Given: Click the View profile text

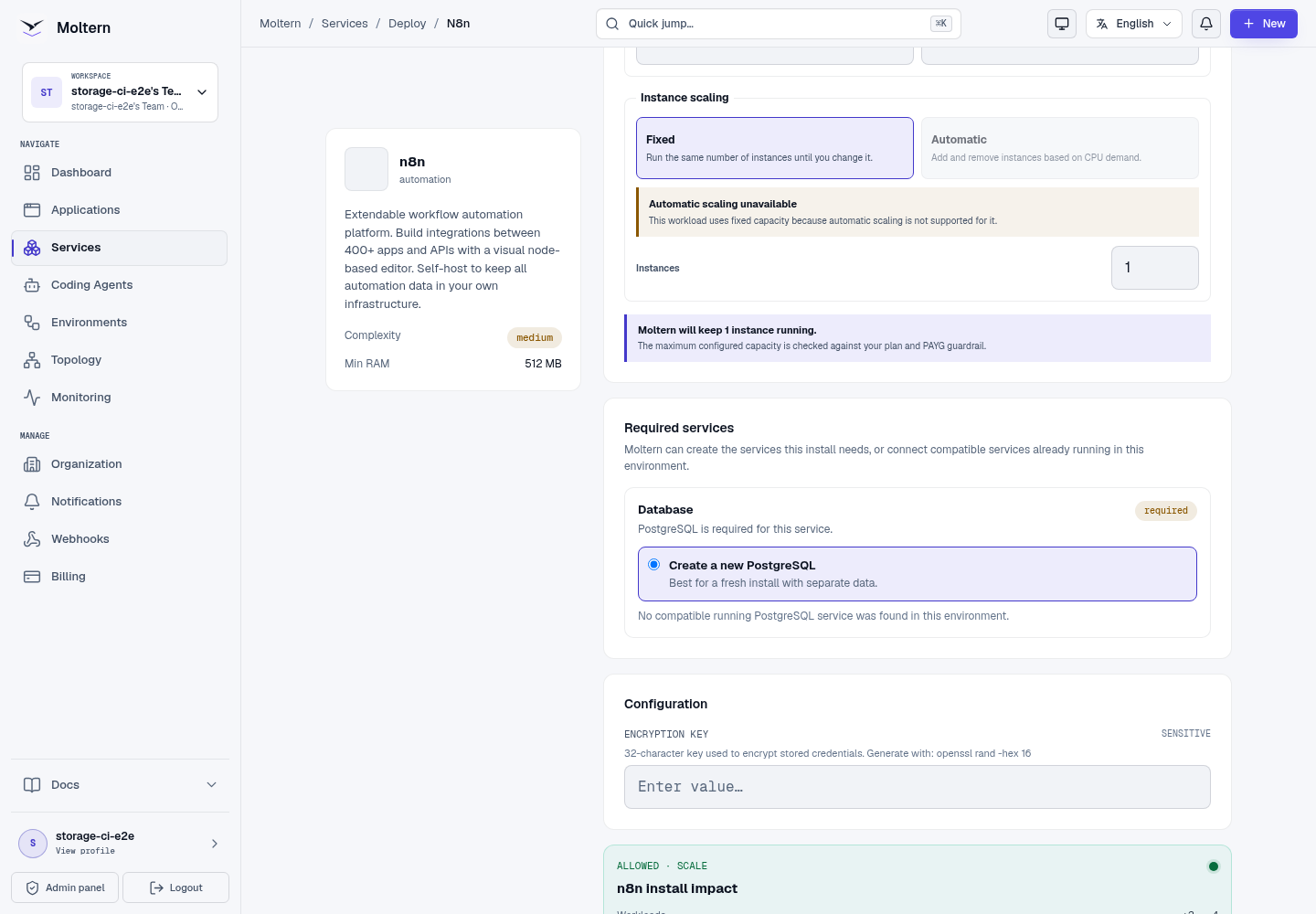Looking at the screenshot, I should tap(85, 851).
